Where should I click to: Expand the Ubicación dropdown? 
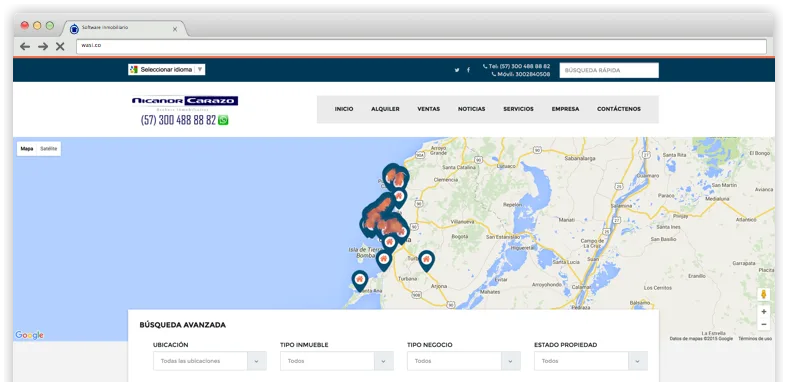coord(210,361)
